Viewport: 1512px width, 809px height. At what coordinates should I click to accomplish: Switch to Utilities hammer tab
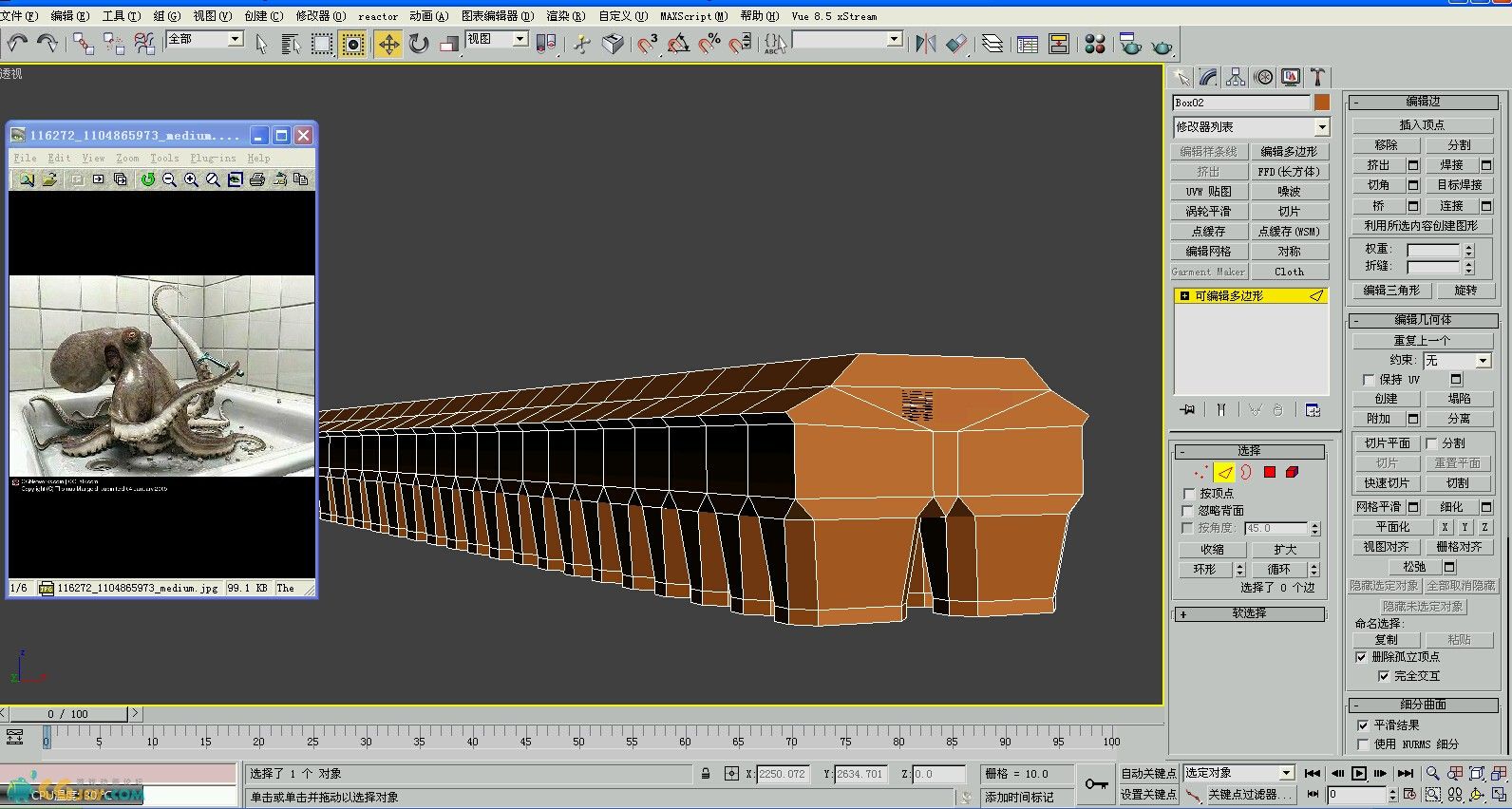coord(1317,77)
